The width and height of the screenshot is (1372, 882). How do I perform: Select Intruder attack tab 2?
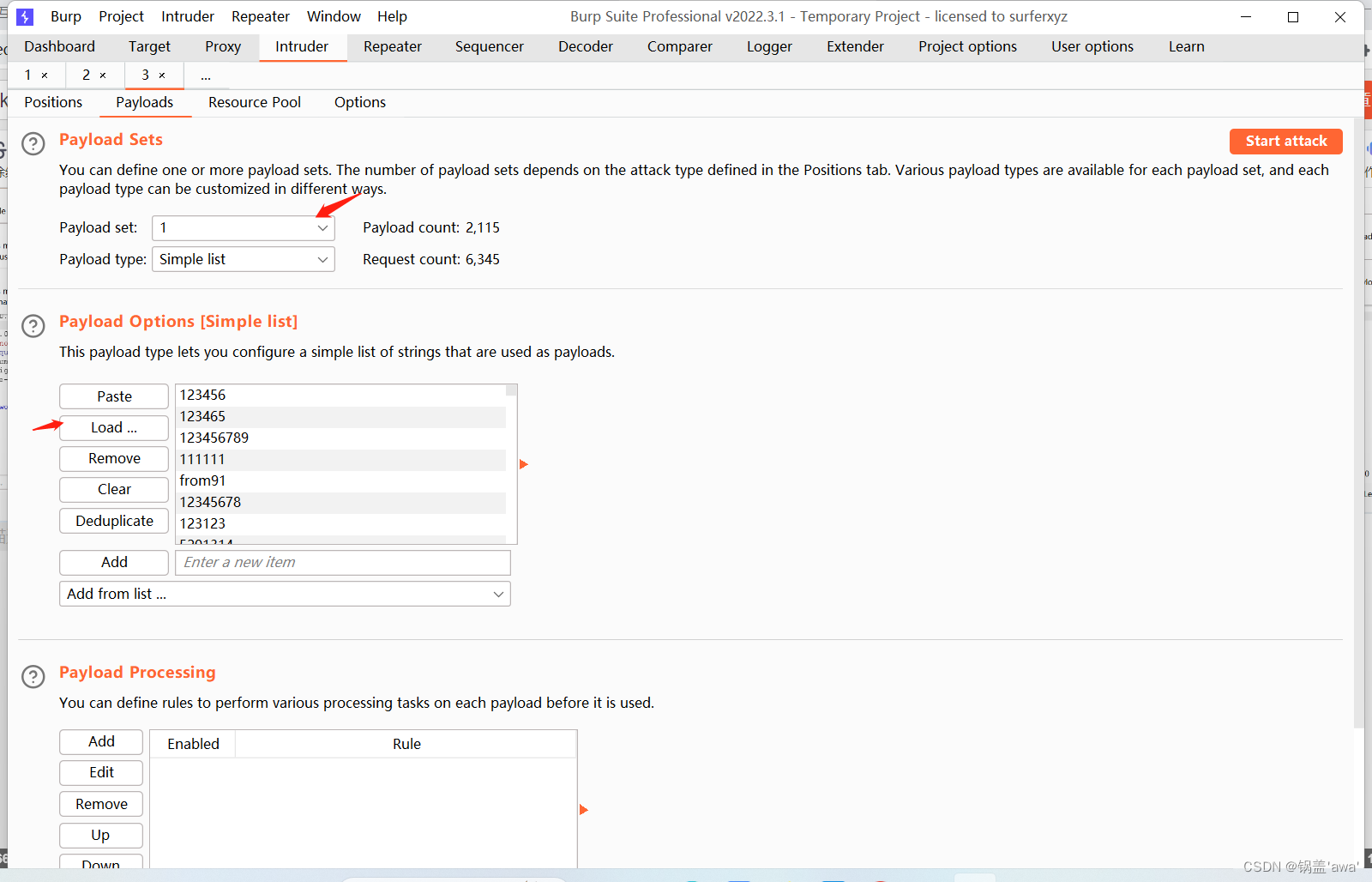(87, 76)
